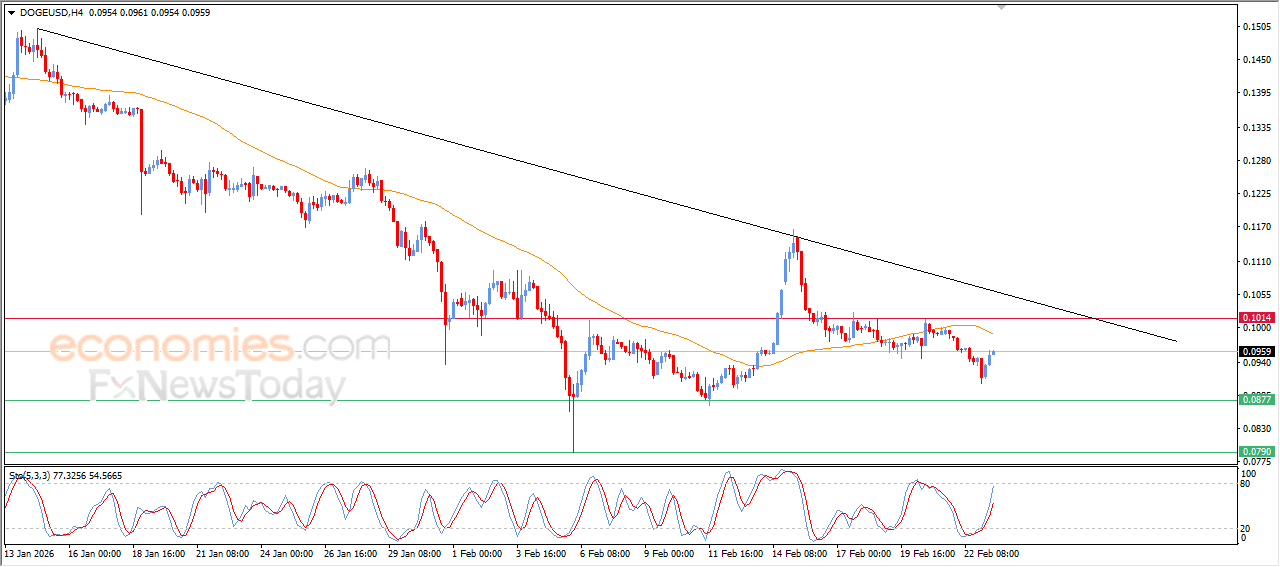Click the 24 Jan 00:00 time label
The image size is (1280, 567).
[286, 553]
